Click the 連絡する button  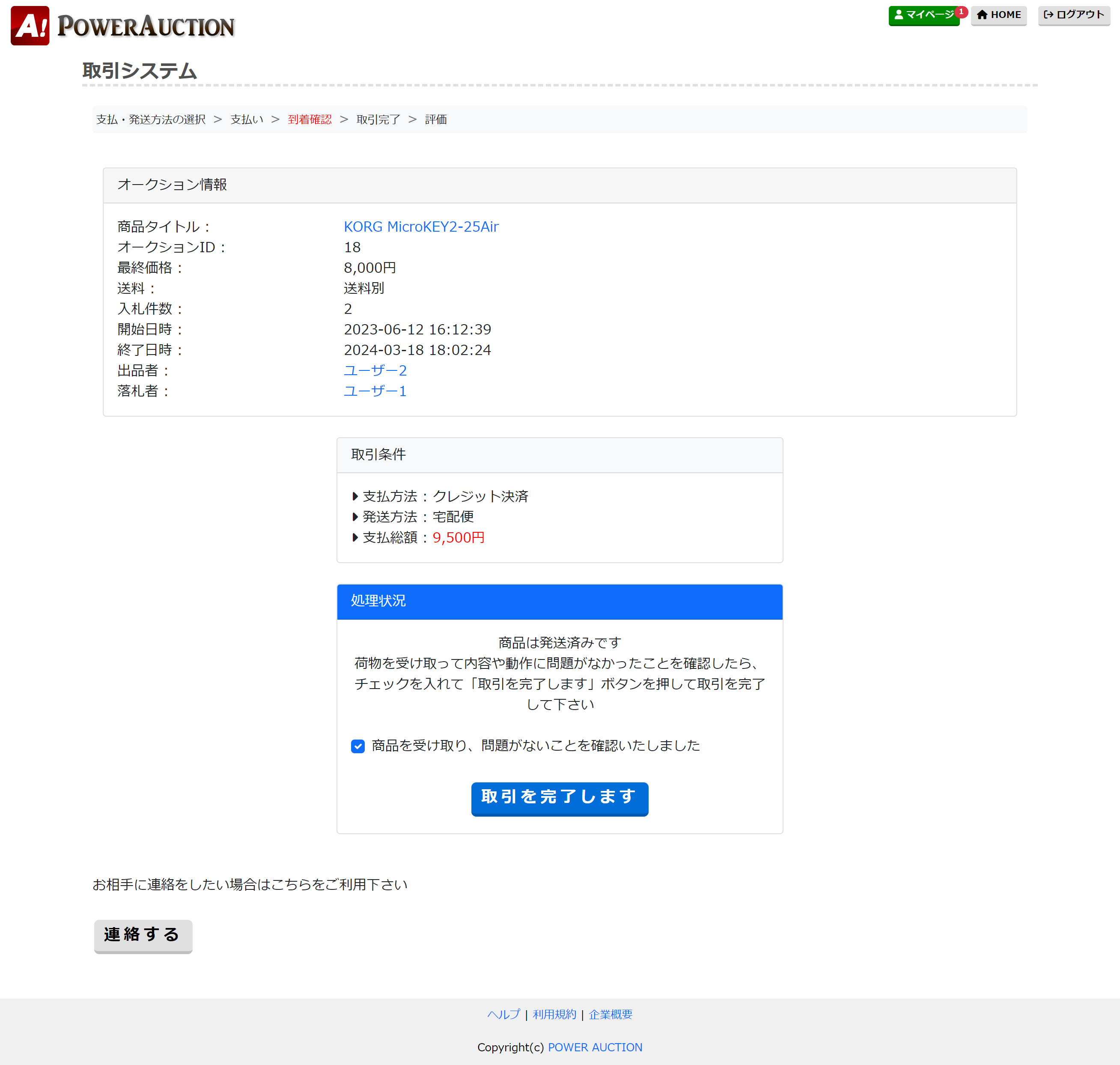(x=143, y=936)
